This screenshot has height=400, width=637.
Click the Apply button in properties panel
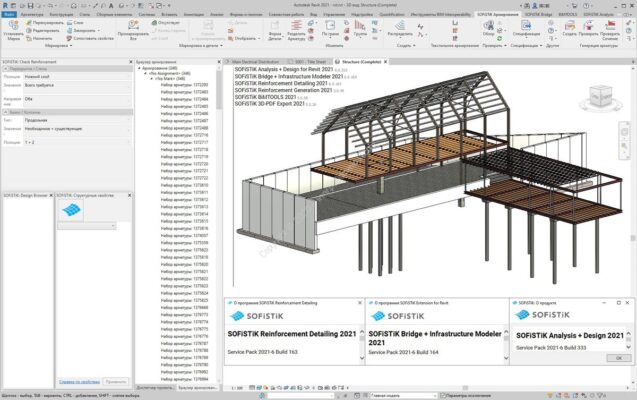(115, 381)
